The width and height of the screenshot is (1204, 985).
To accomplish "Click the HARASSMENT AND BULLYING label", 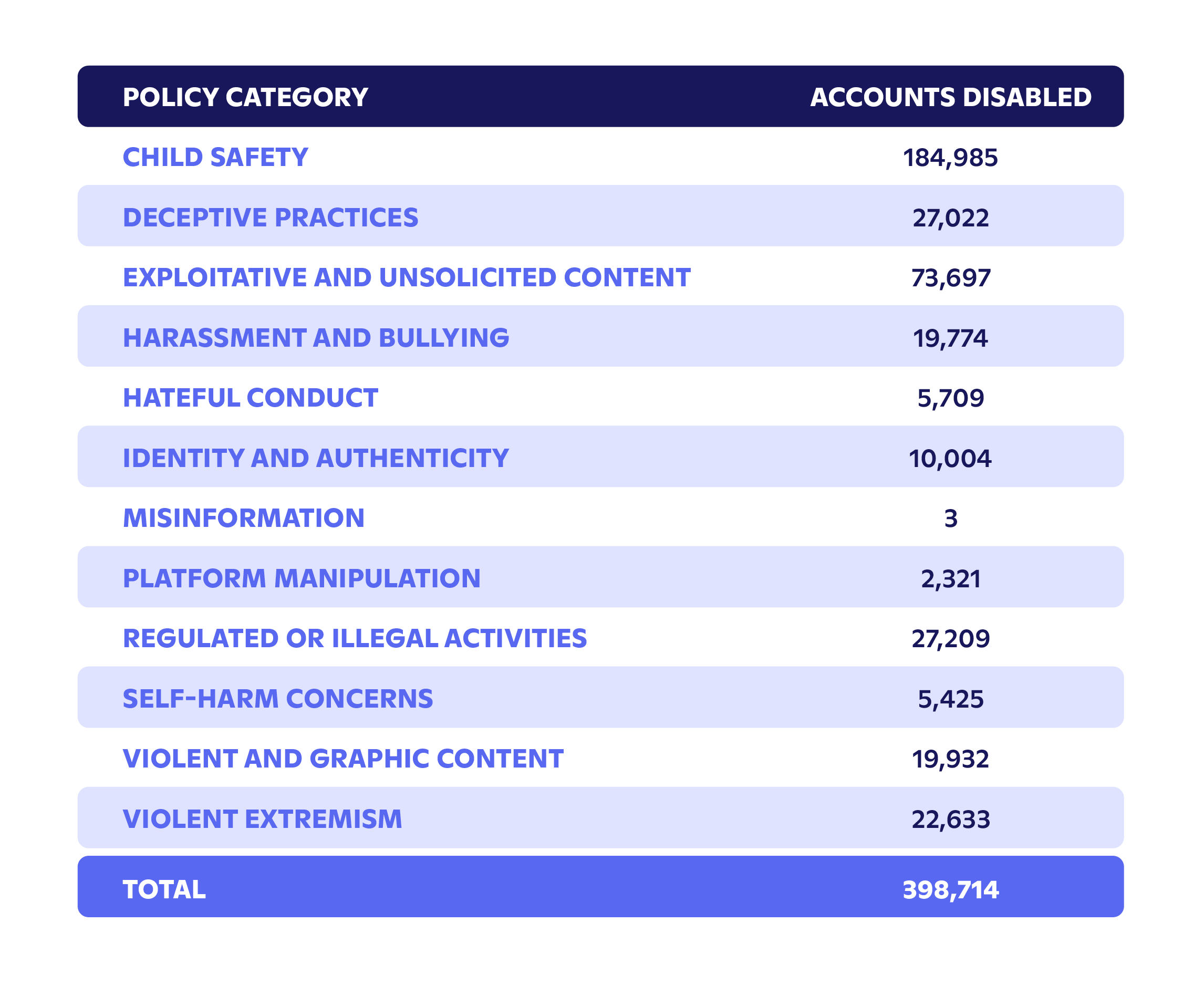I will [316, 338].
